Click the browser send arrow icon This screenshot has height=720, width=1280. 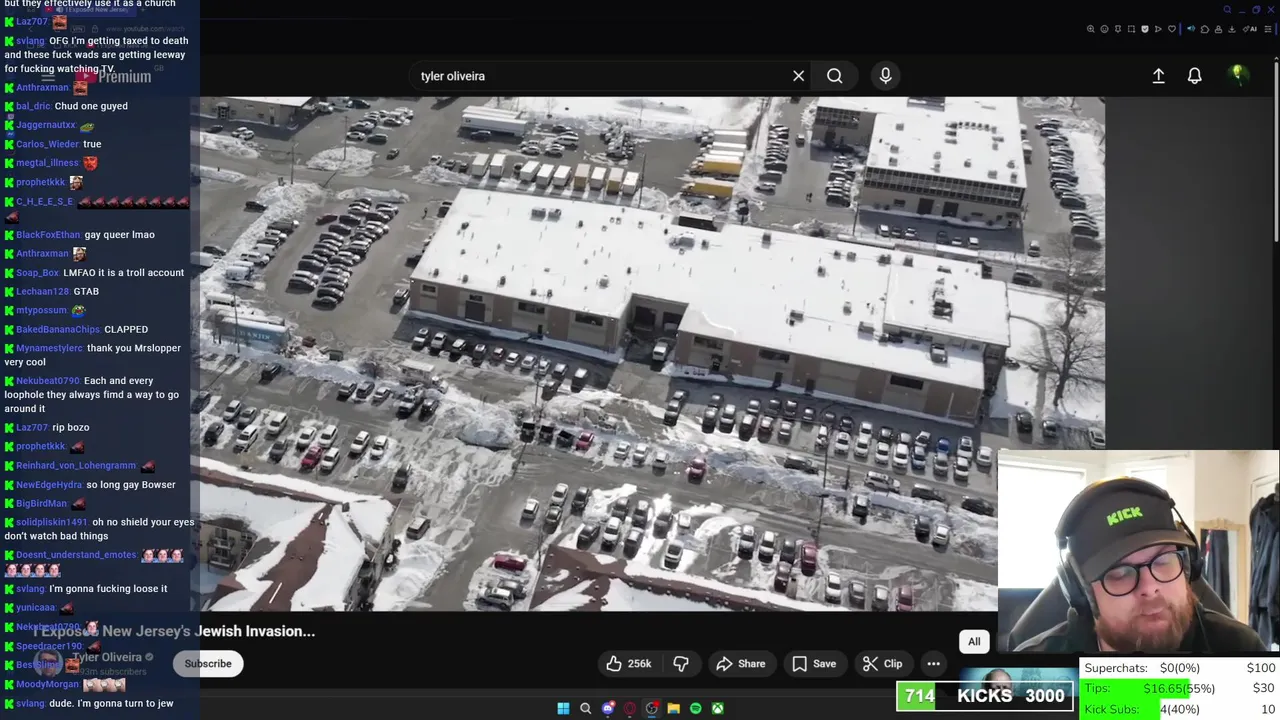point(1158,29)
